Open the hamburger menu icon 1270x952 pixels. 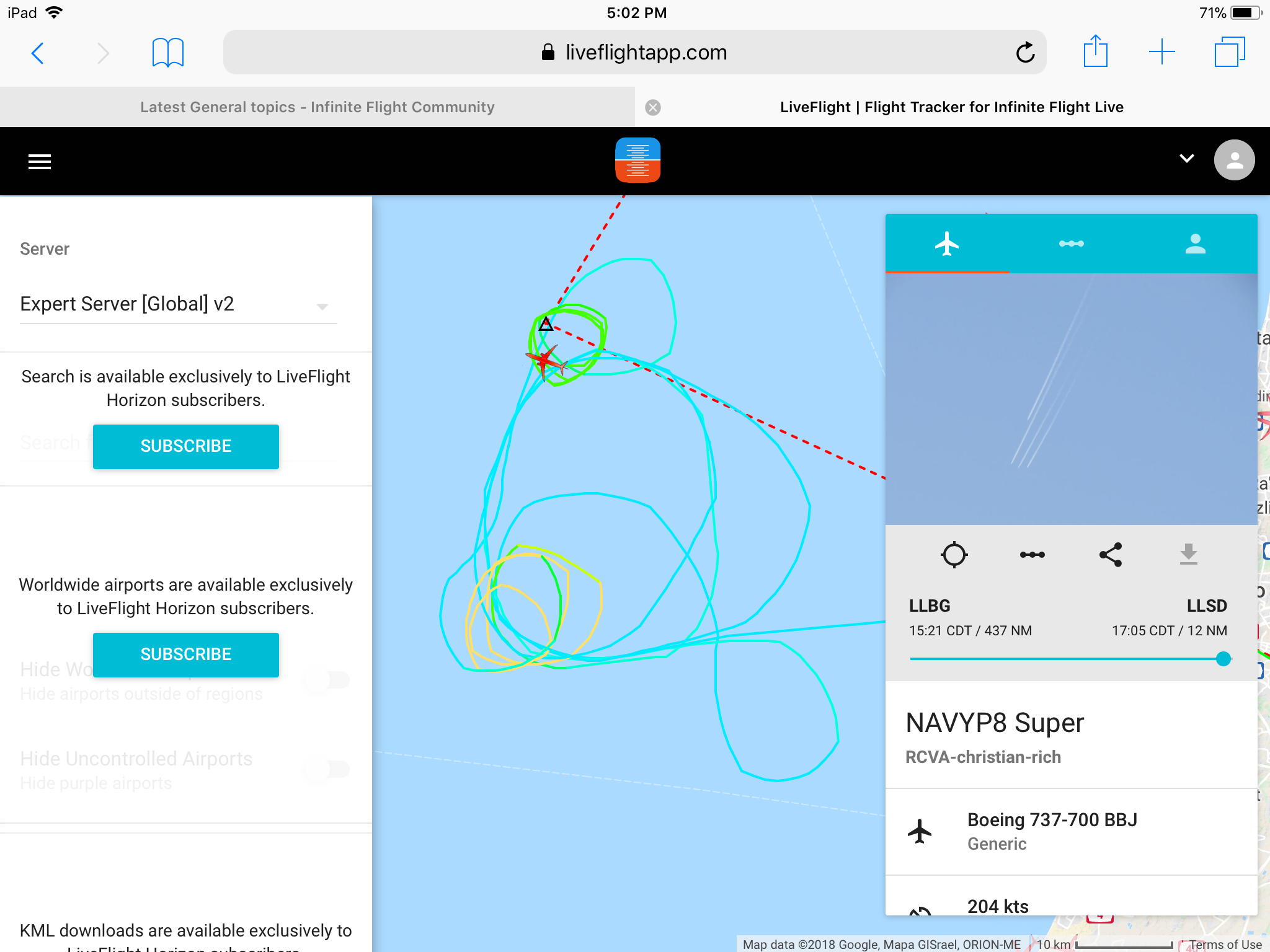(x=40, y=161)
